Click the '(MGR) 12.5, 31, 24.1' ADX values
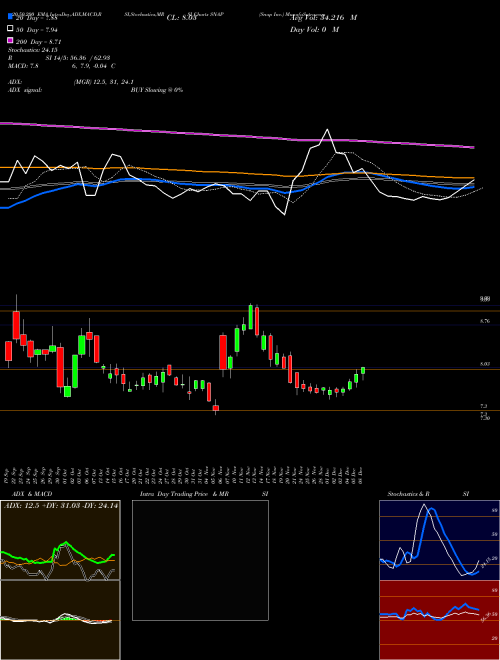This screenshot has height=660, width=500. tap(104, 82)
